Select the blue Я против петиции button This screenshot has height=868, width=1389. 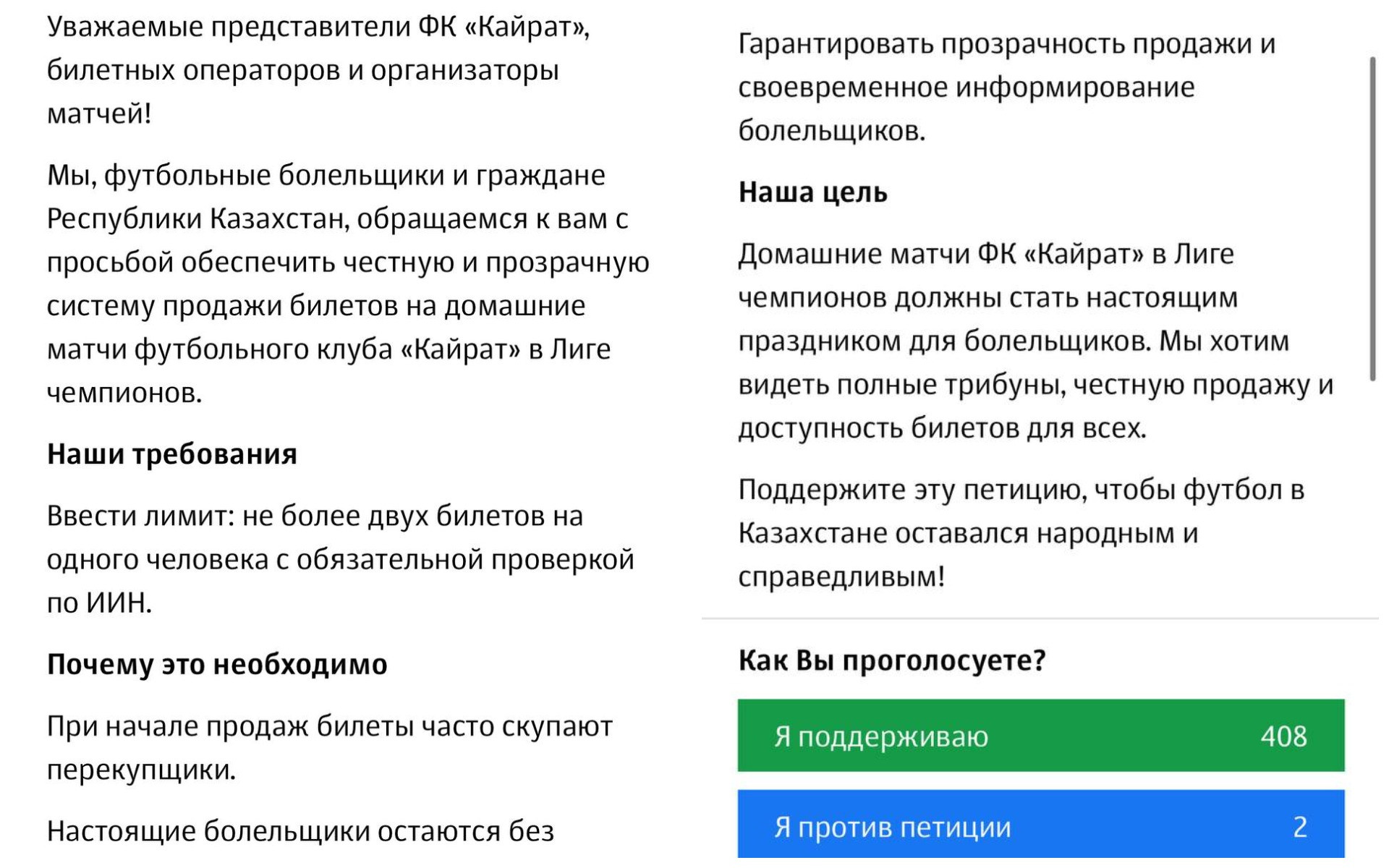tap(1041, 826)
